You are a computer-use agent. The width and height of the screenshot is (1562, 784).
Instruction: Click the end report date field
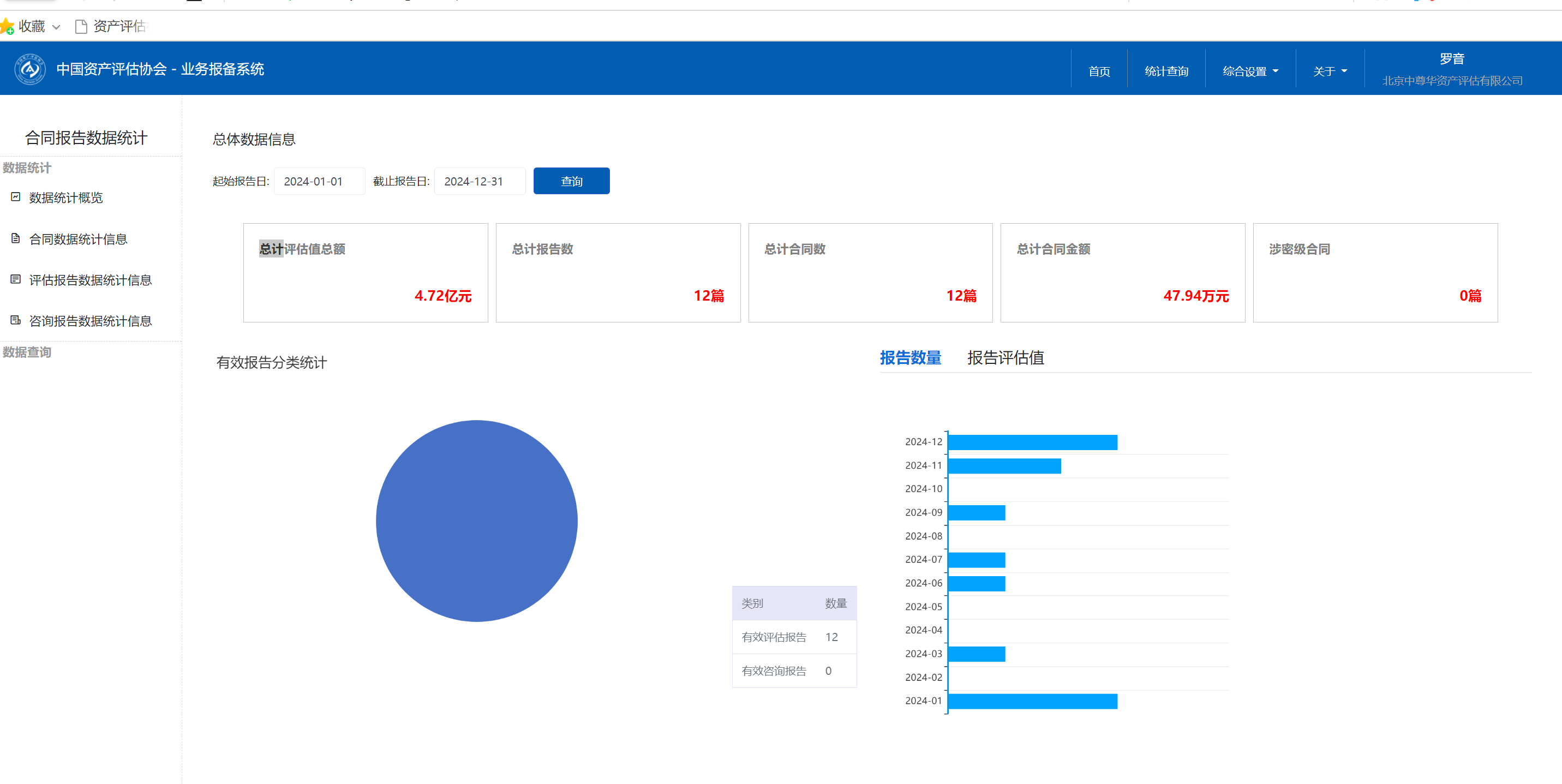click(480, 181)
